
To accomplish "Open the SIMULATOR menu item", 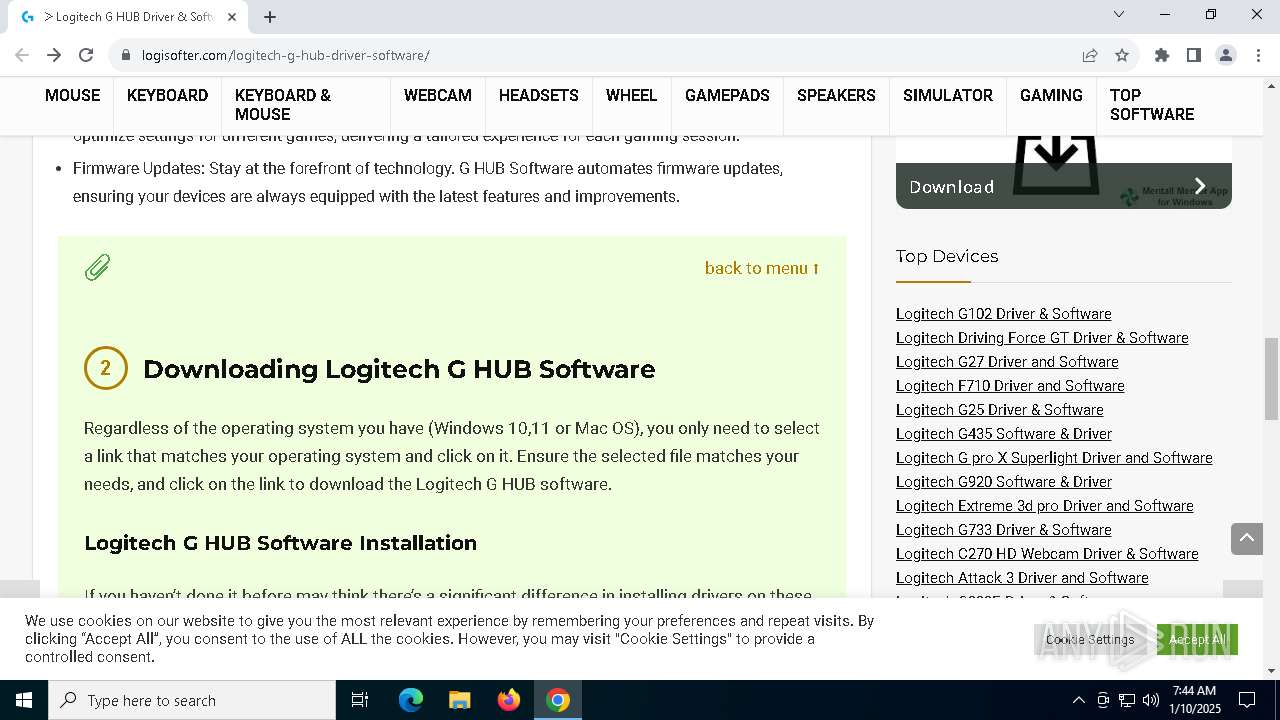I will click(x=948, y=95).
